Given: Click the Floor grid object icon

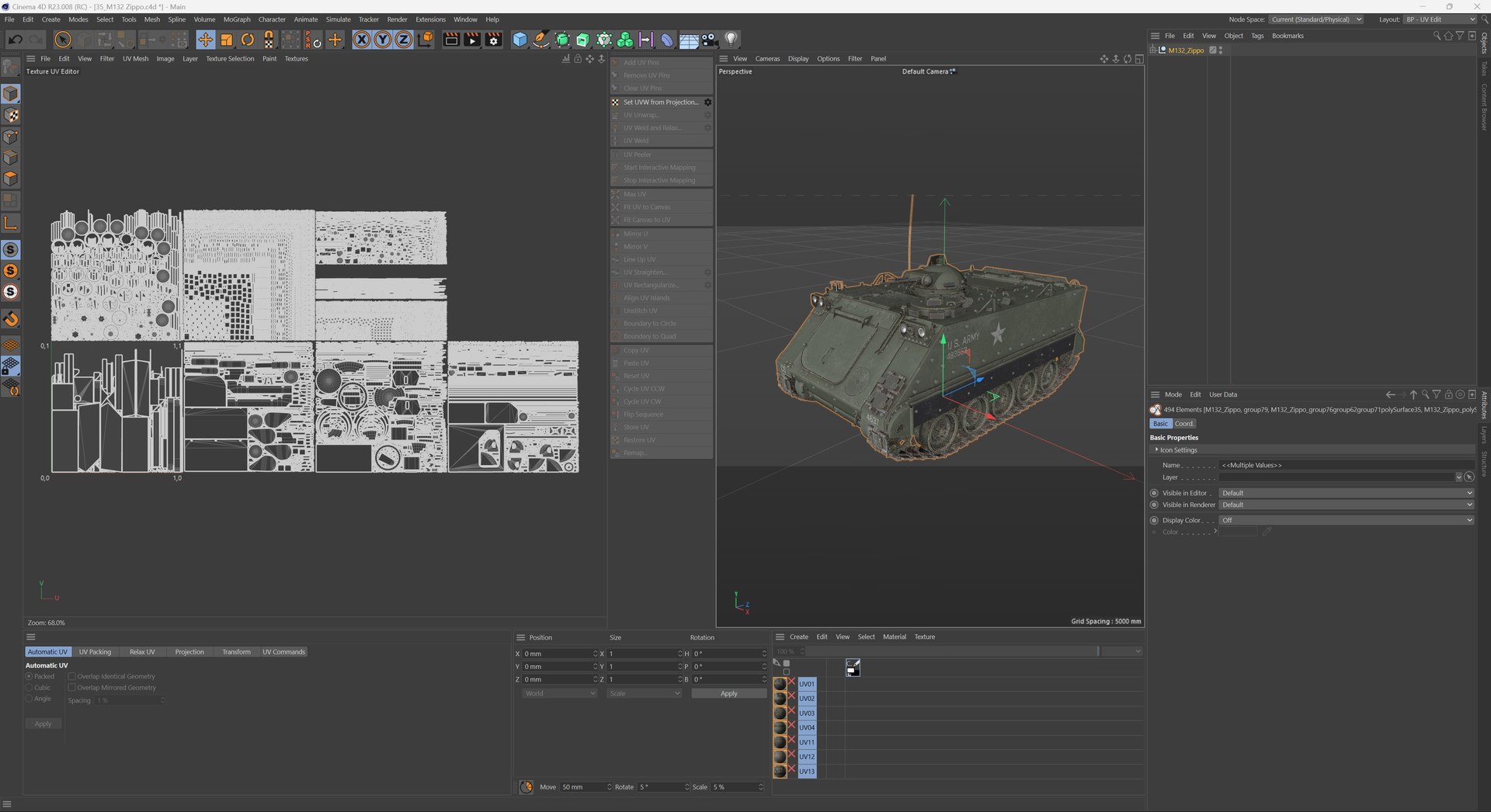Looking at the screenshot, I should click(x=689, y=40).
